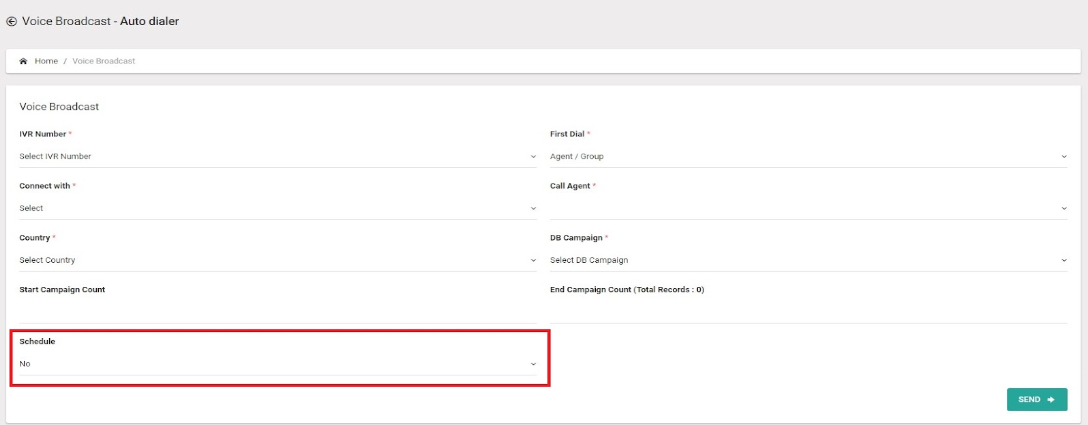Expand the First Dial Agent / Group dropdown

tap(807, 156)
